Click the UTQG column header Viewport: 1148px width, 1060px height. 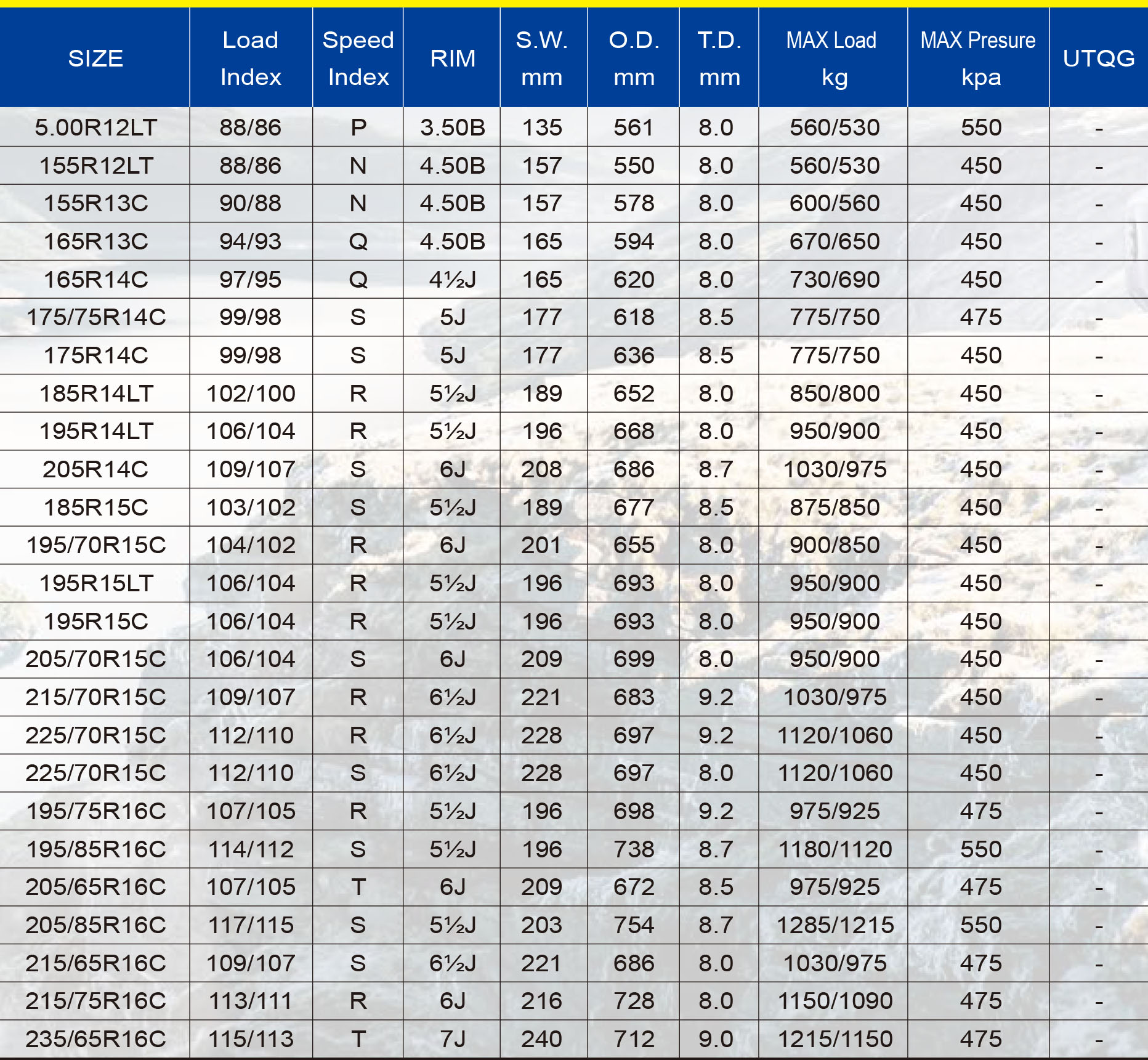(x=1099, y=59)
